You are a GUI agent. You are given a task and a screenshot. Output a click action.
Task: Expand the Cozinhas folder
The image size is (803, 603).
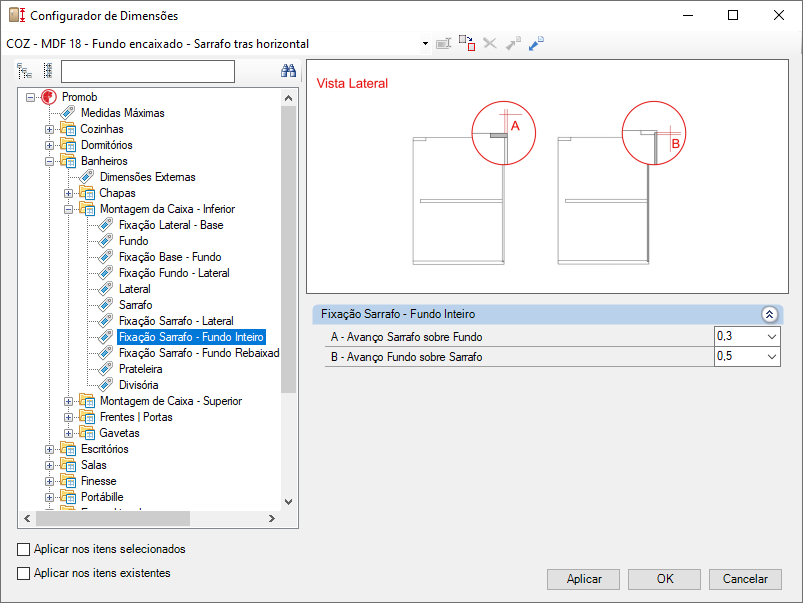pos(50,129)
